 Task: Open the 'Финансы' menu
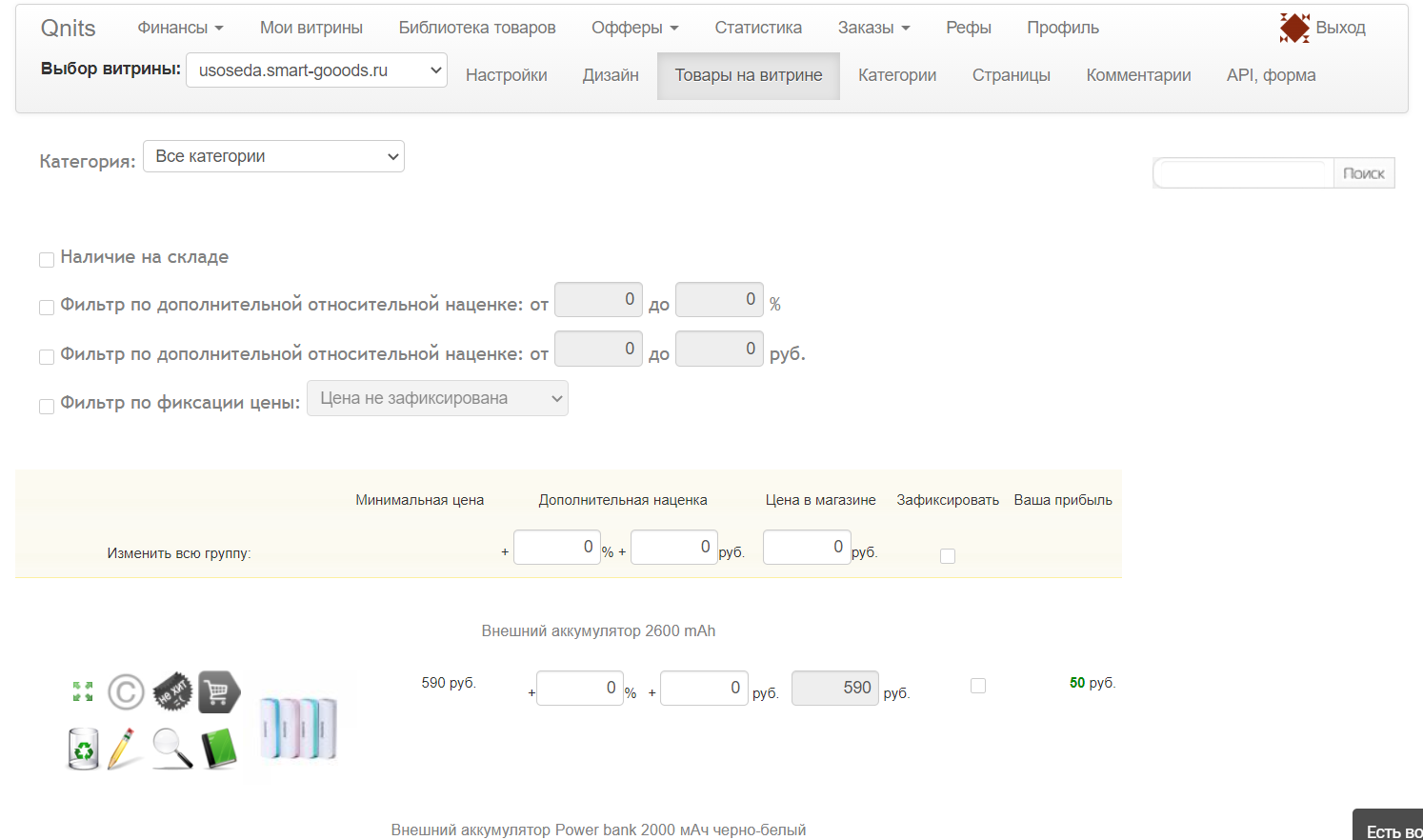point(180,28)
